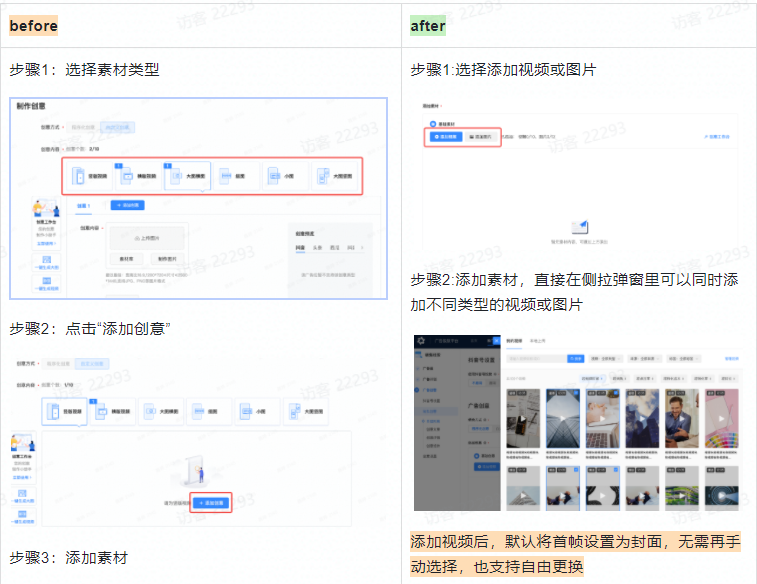Select 小图 card icon in before step 2 screenshot

246,411
